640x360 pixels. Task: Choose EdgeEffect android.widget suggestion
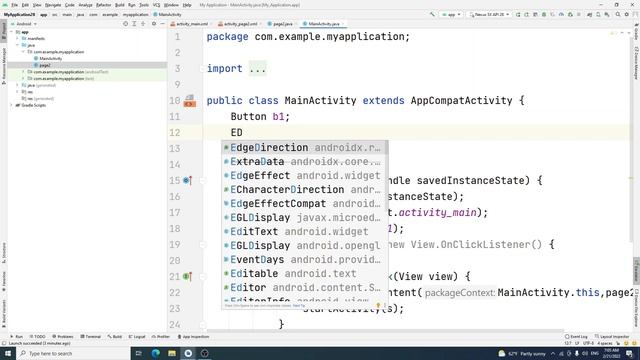point(304,176)
